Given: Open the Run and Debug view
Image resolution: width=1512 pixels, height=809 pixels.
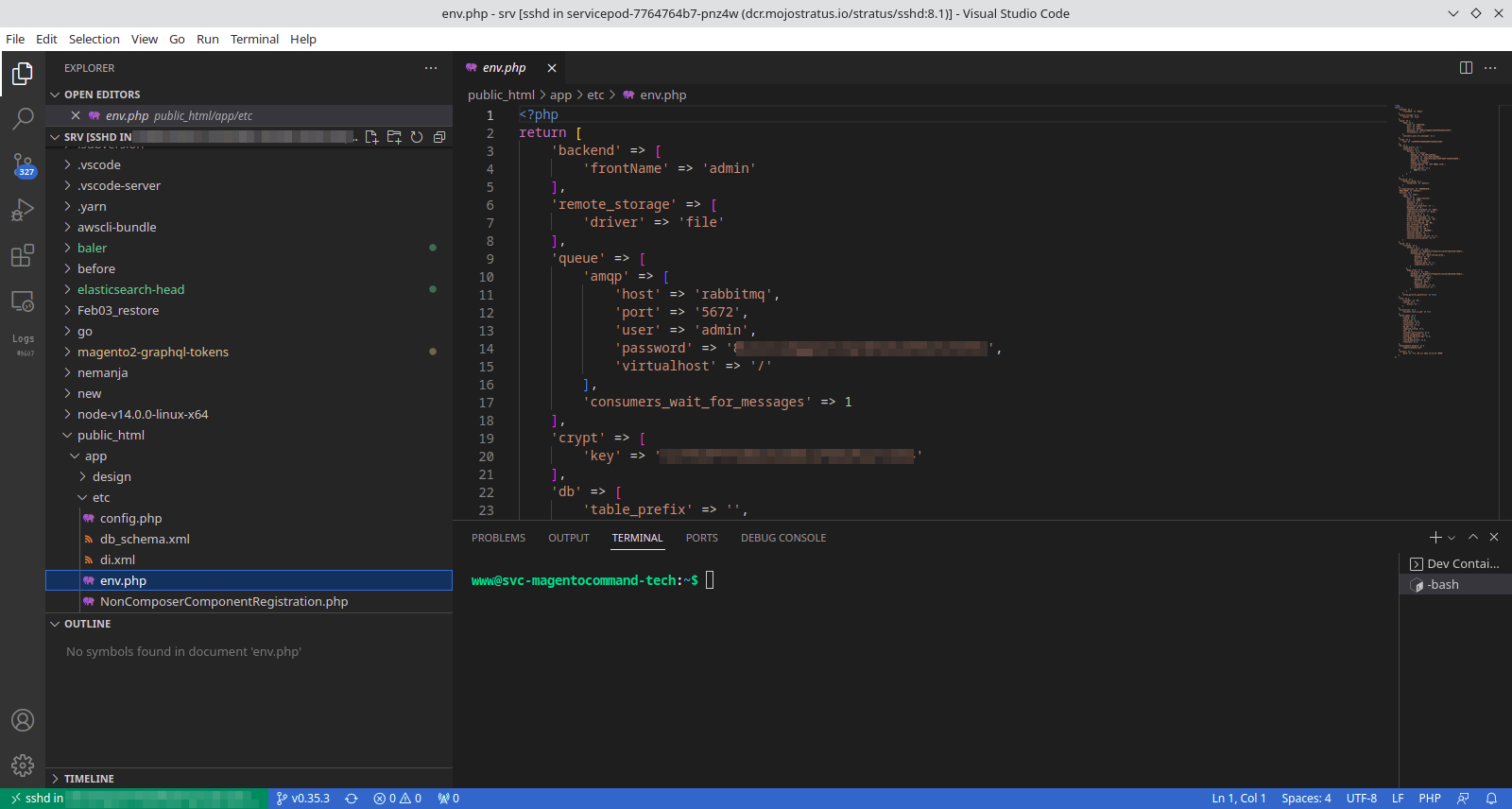Looking at the screenshot, I should 23,210.
